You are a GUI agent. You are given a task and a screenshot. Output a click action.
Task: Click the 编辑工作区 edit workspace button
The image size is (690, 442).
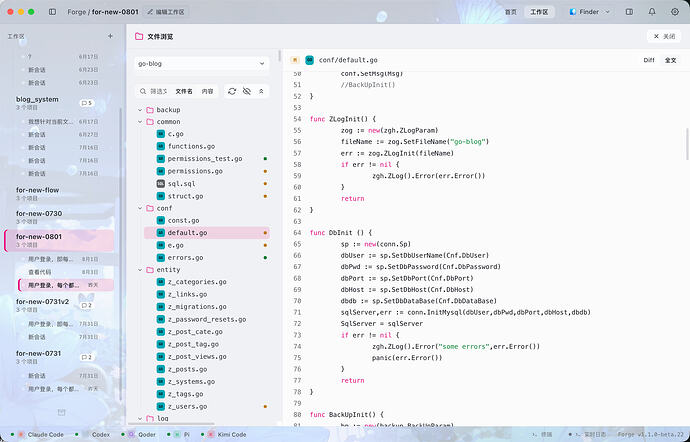click(x=166, y=12)
